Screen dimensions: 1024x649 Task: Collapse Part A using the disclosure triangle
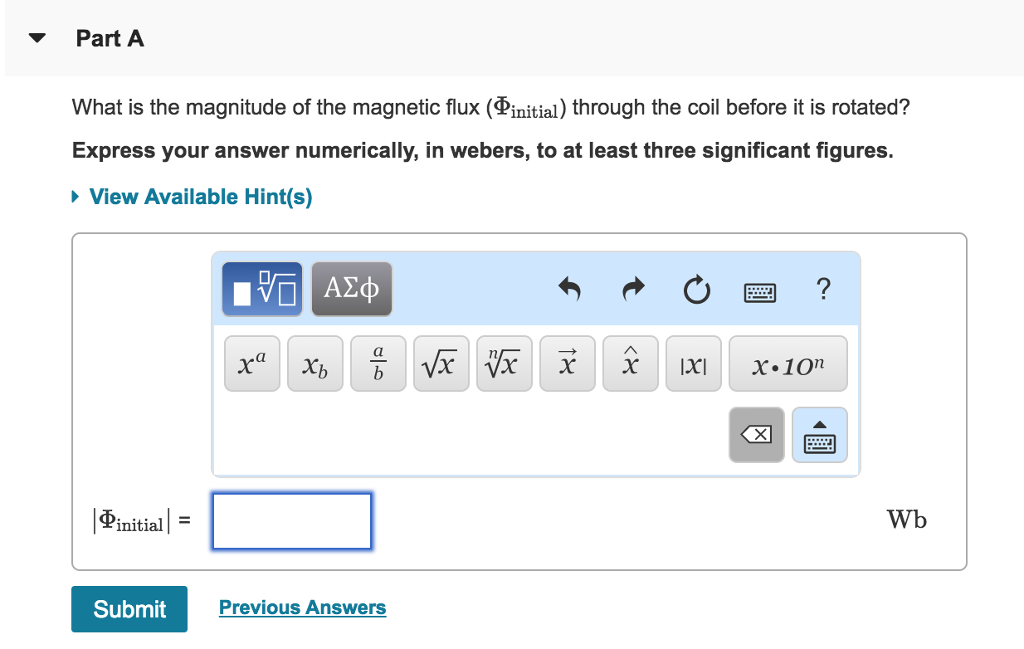point(36,37)
